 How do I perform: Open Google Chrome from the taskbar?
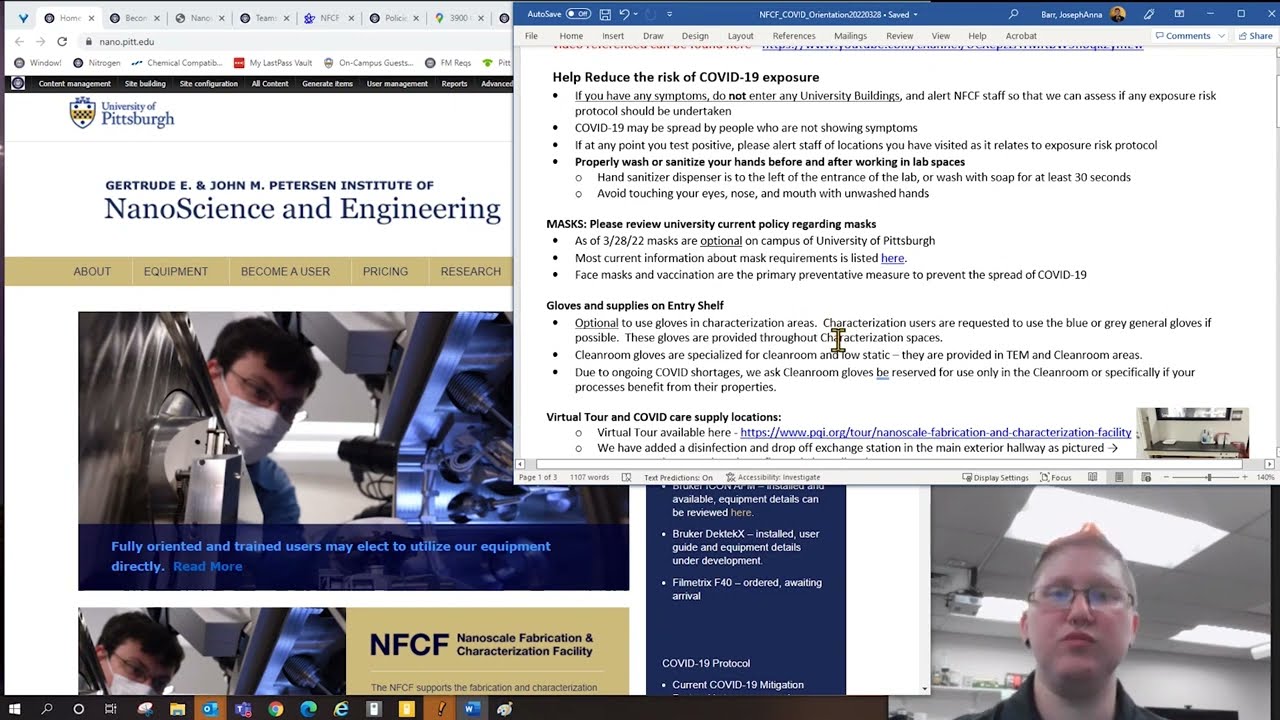[276, 709]
